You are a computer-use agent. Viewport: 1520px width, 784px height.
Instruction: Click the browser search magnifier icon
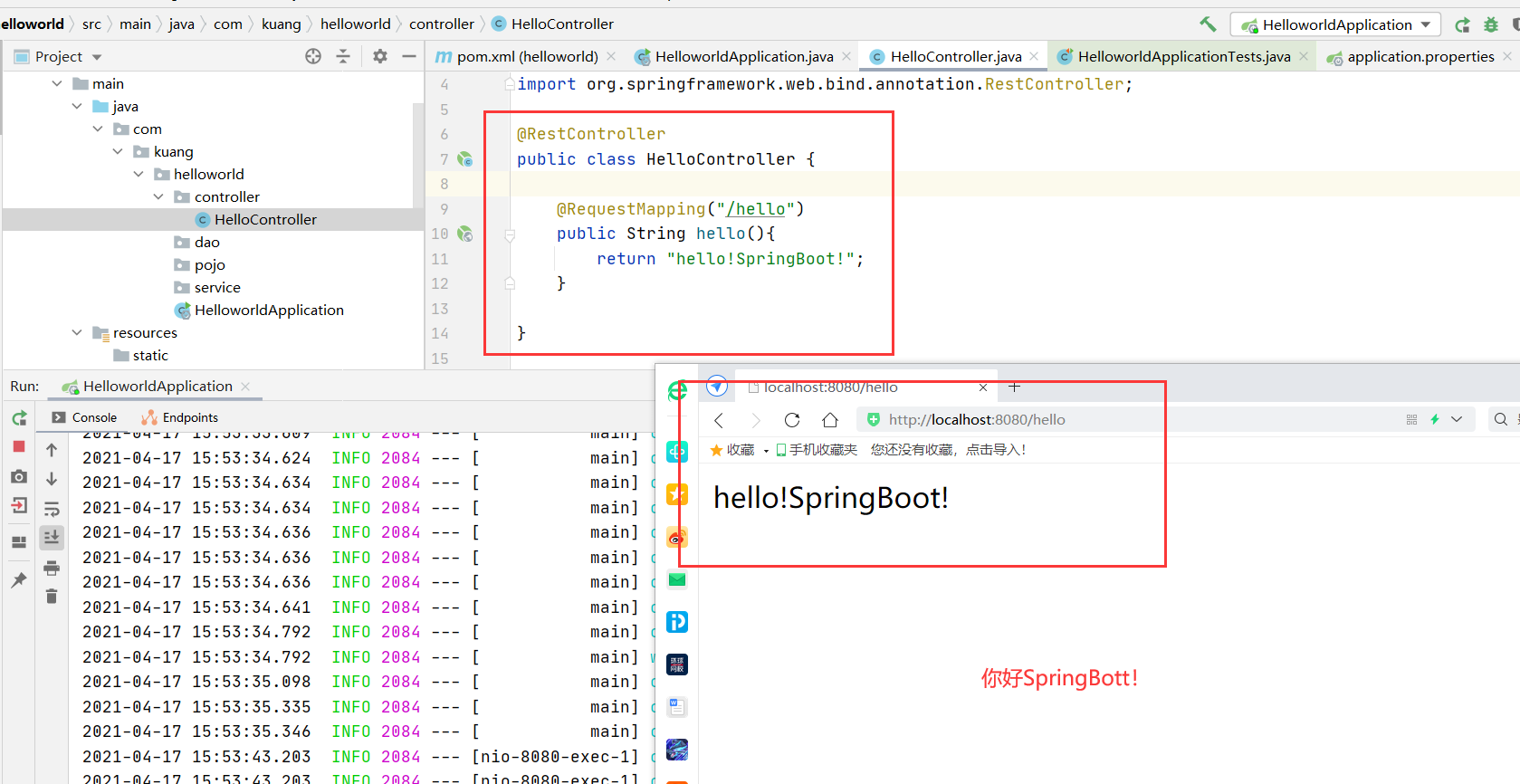click(x=1501, y=419)
